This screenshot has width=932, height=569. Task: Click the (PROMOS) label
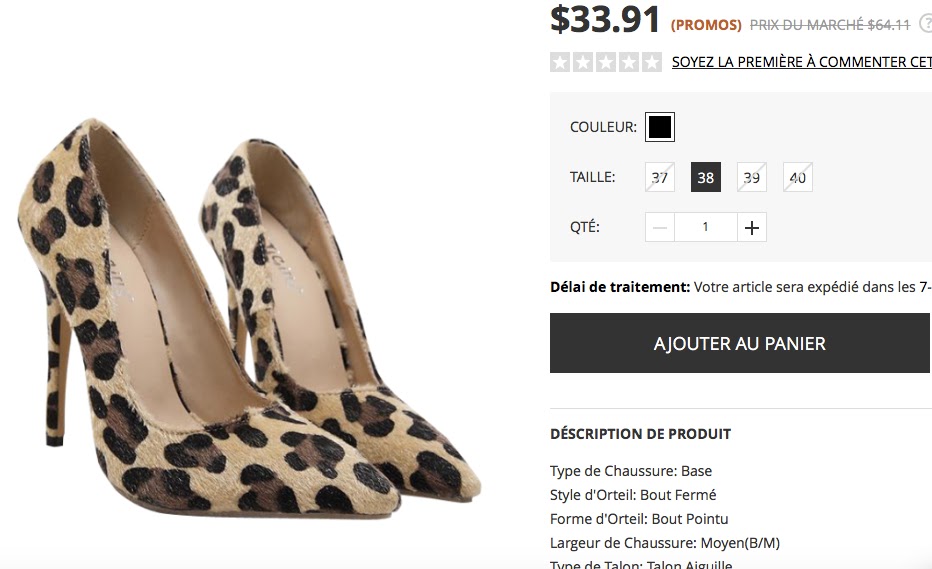pyautogui.click(x=706, y=25)
